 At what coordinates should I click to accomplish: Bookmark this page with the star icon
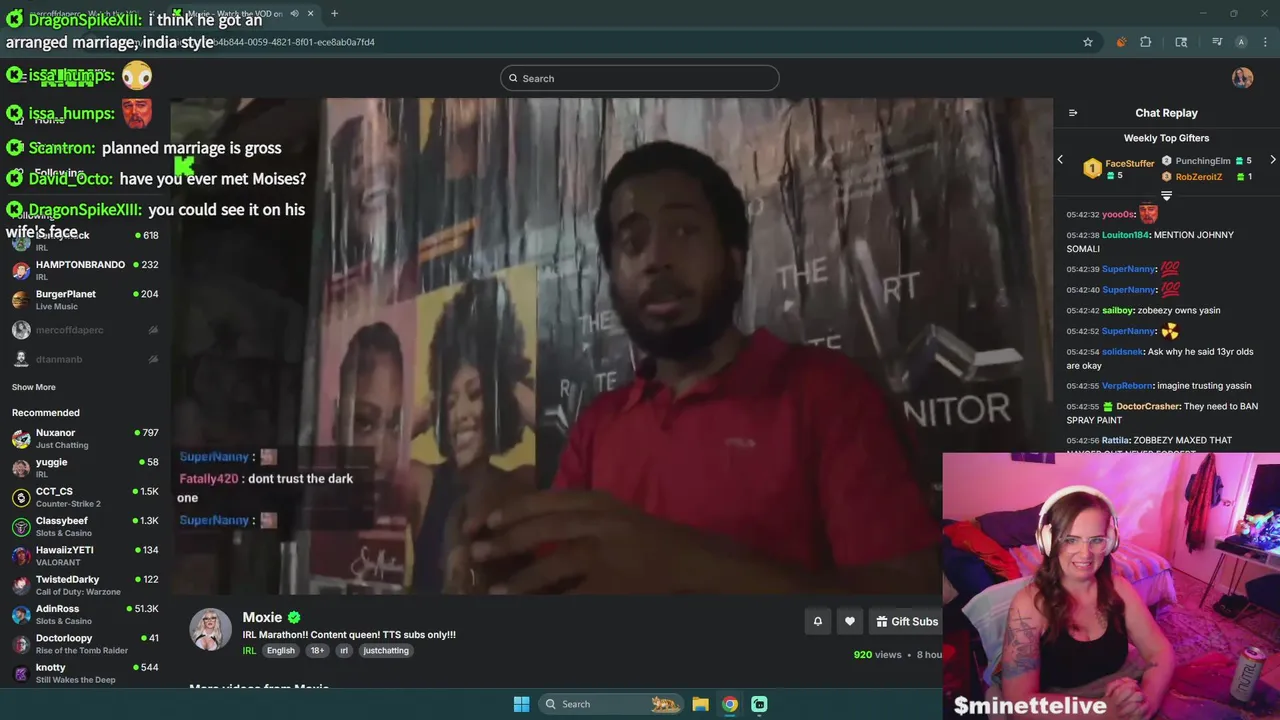click(1088, 42)
